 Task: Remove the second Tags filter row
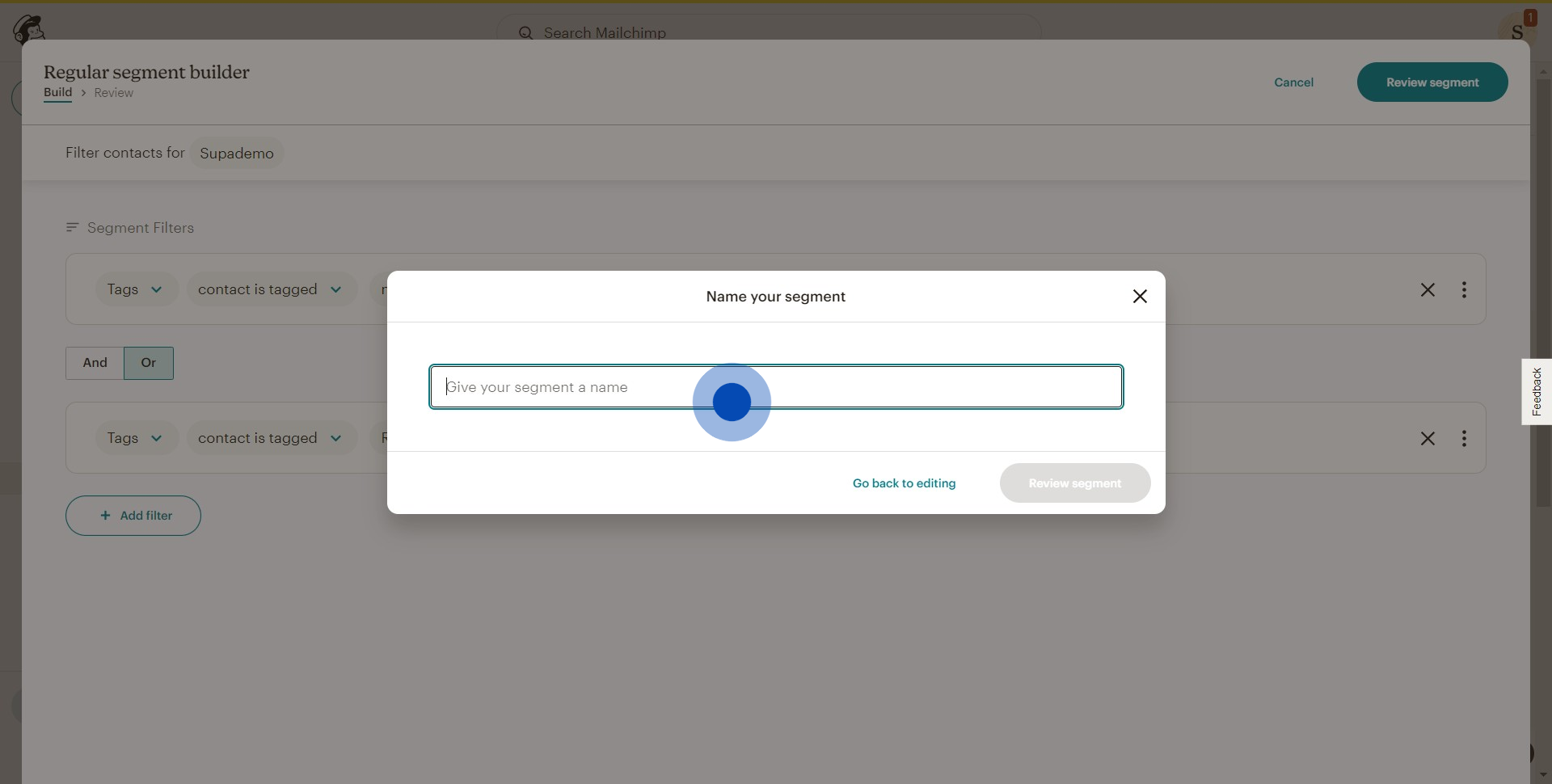point(1428,439)
